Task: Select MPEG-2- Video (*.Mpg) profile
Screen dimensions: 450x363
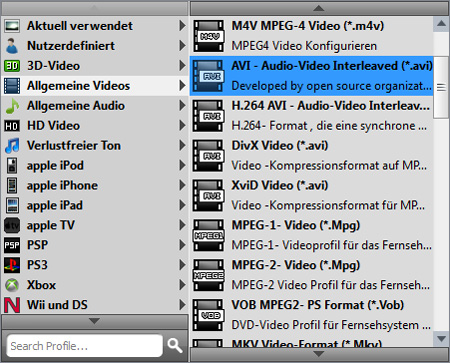Action: tap(312, 275)
